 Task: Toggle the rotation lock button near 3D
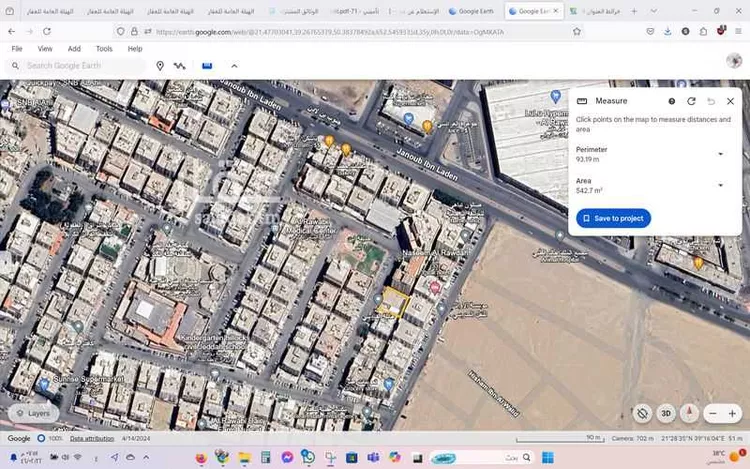click(x=642, y=413)
